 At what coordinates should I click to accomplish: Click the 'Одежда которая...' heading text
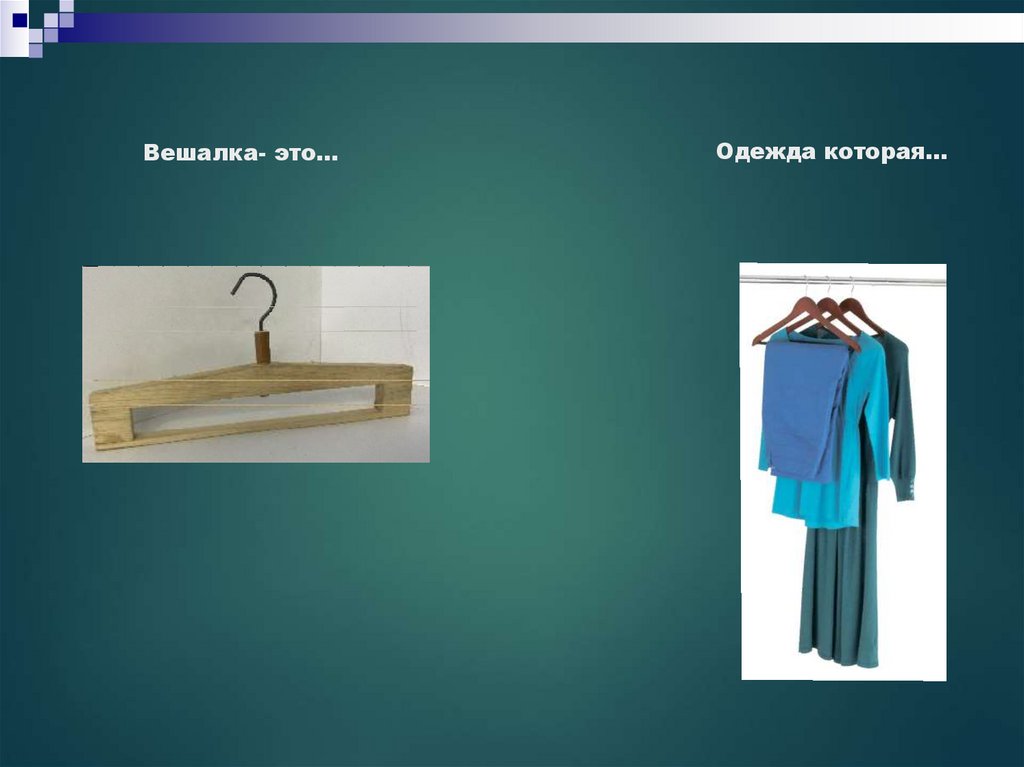pos(831,152)
